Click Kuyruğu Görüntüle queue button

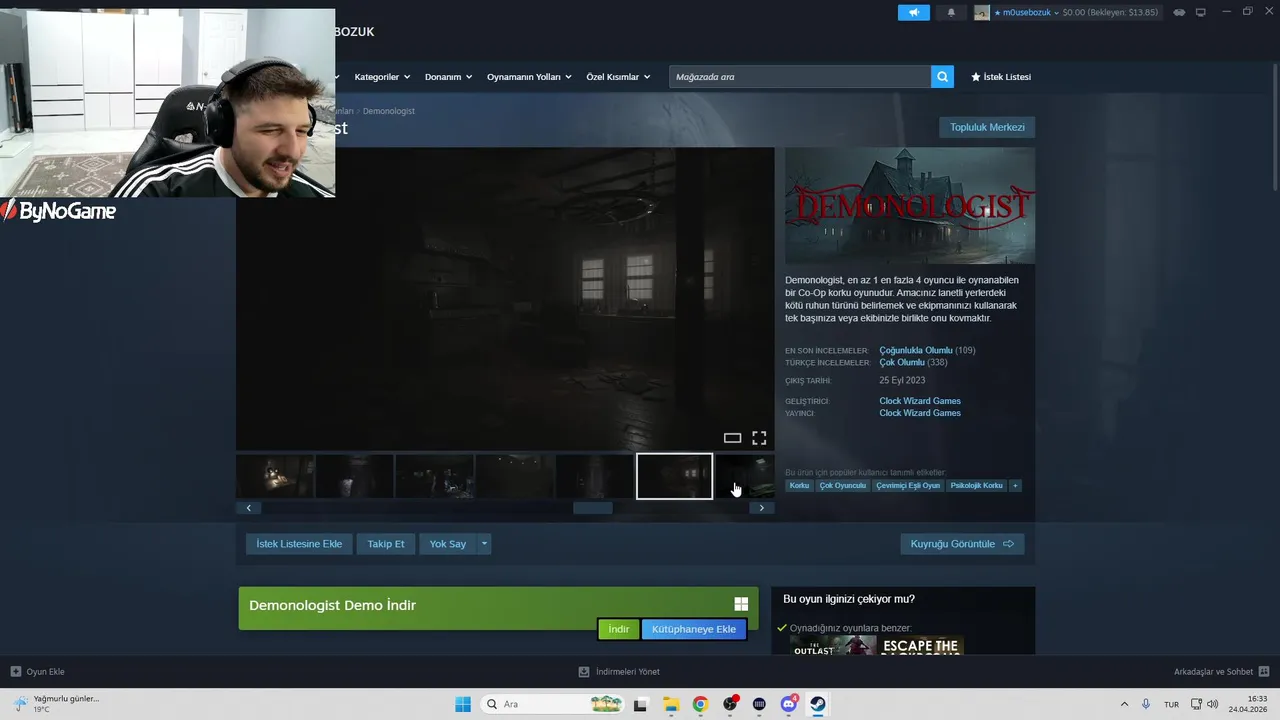[962, 544]
